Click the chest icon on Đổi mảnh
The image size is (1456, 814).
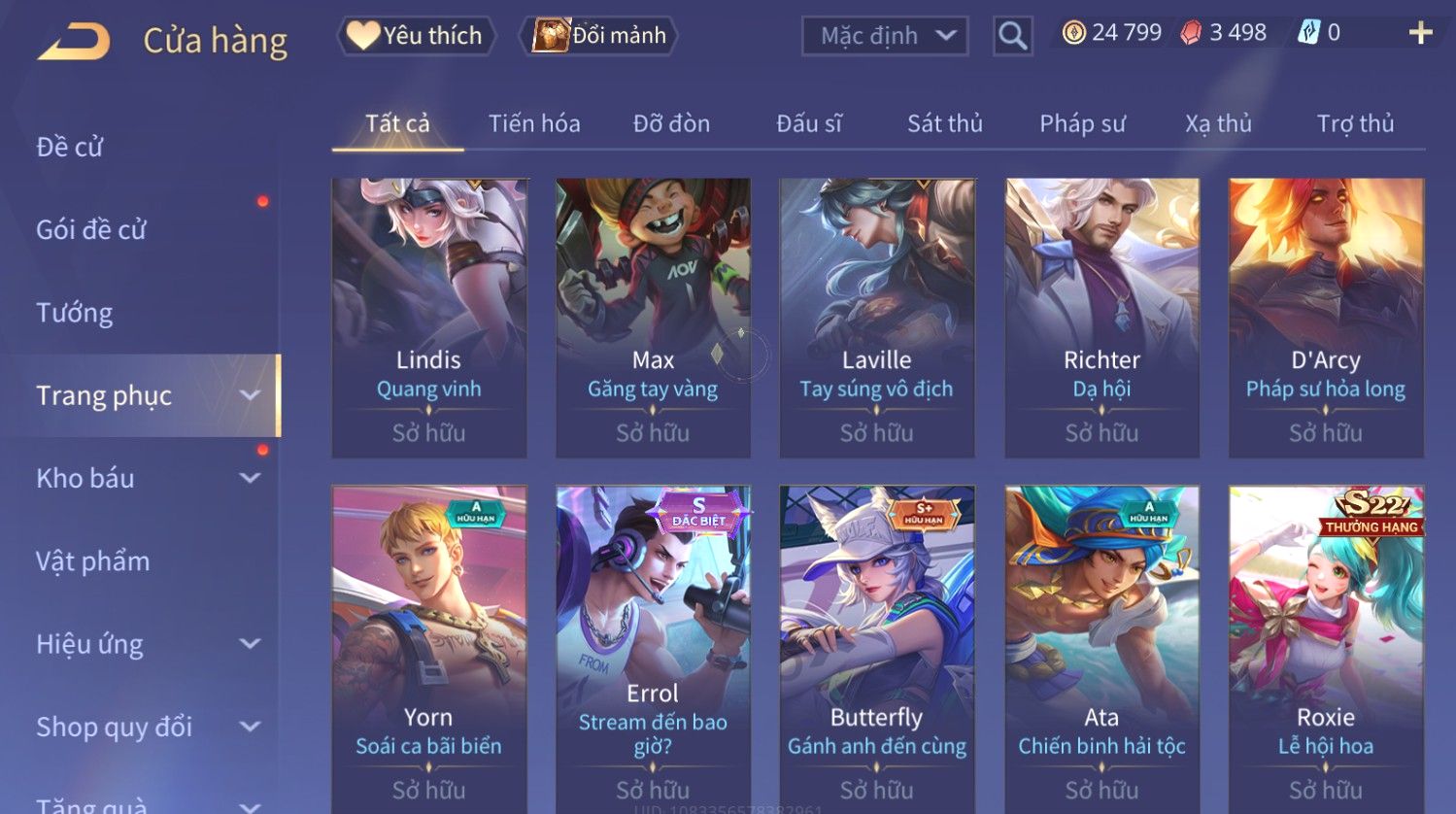click(x=551, y=35)
